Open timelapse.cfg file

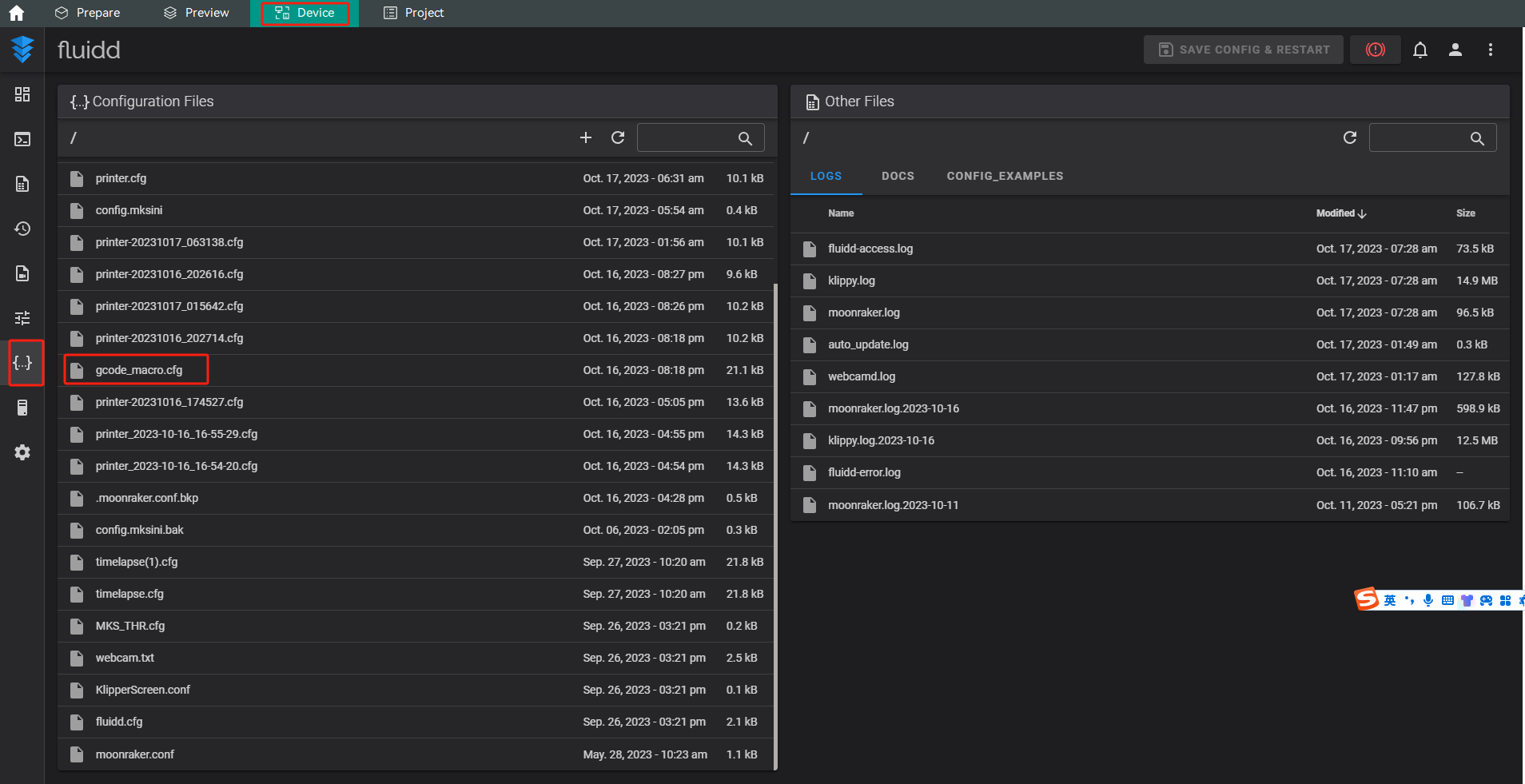click(416, 594)
